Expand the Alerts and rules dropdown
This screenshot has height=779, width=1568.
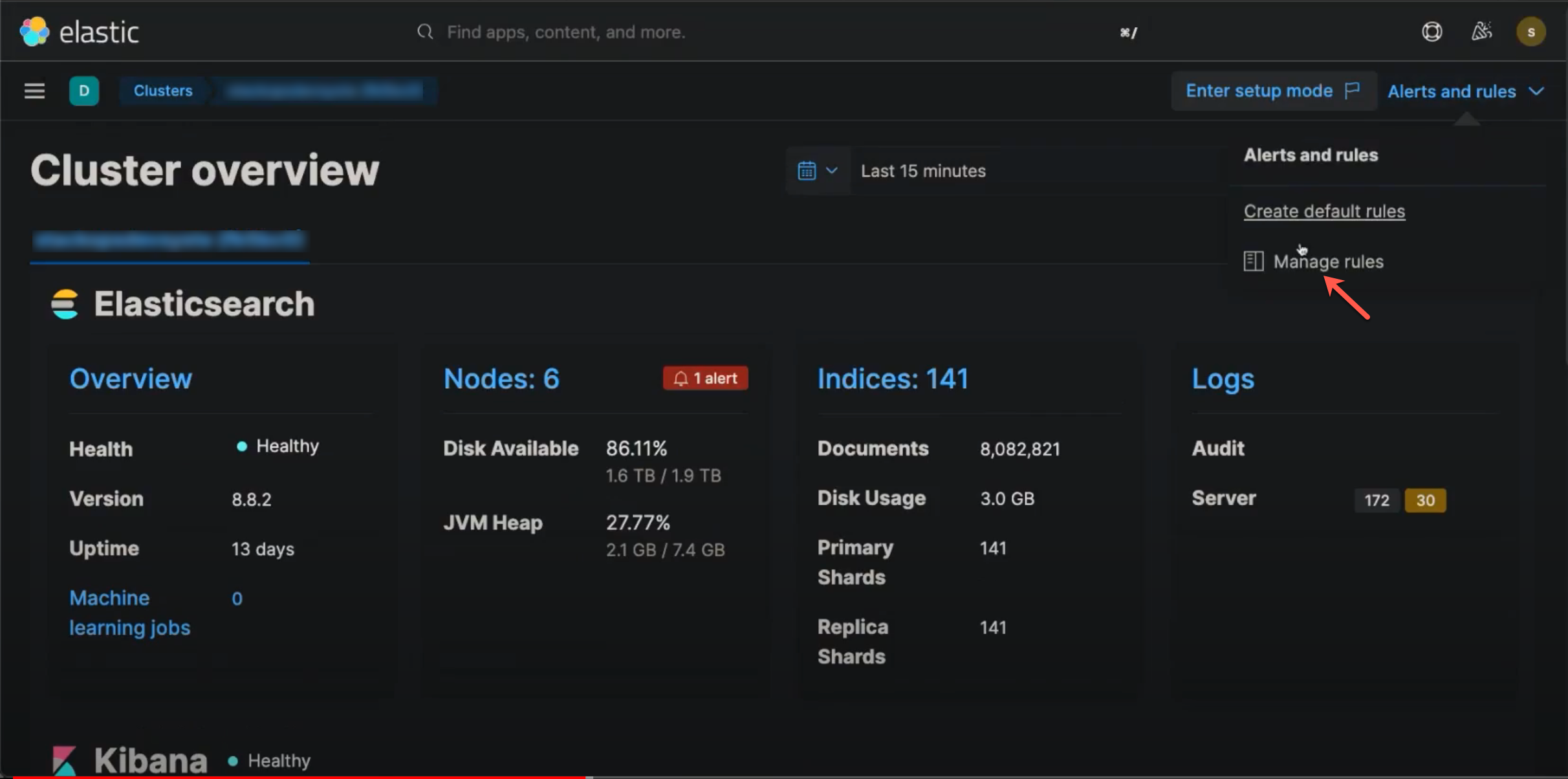coord(1465,91)
